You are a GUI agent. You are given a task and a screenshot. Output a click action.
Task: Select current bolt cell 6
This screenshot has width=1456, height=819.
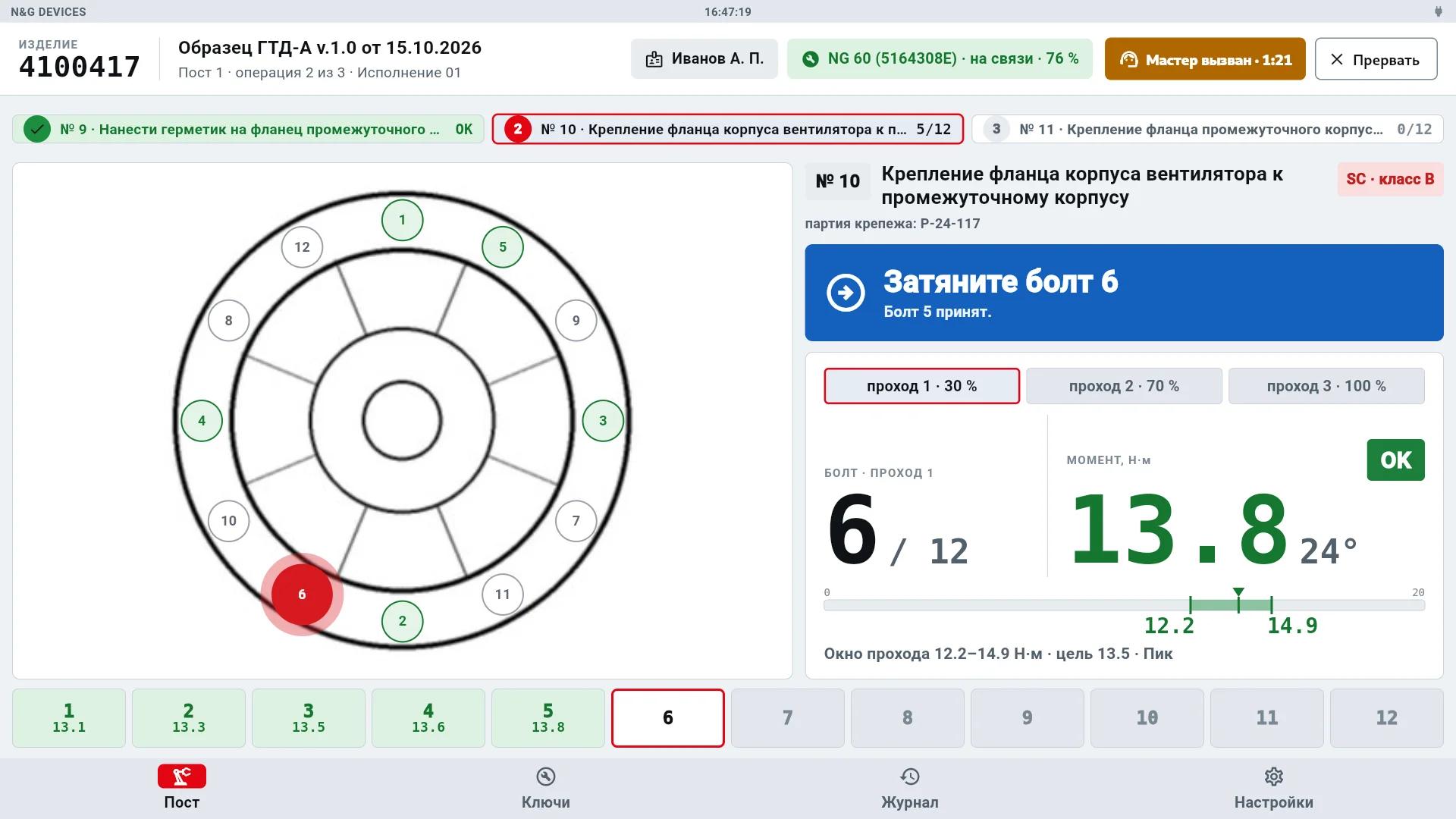click(668, 718)
